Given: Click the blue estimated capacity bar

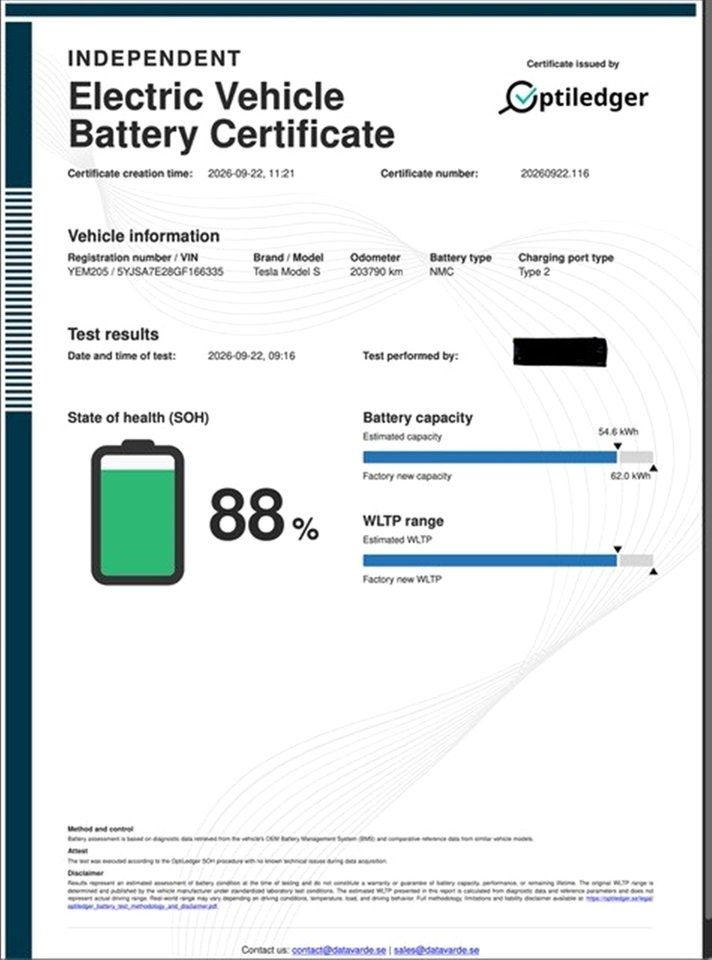Looking at the screenshot, I should click(x=490, y=457).
